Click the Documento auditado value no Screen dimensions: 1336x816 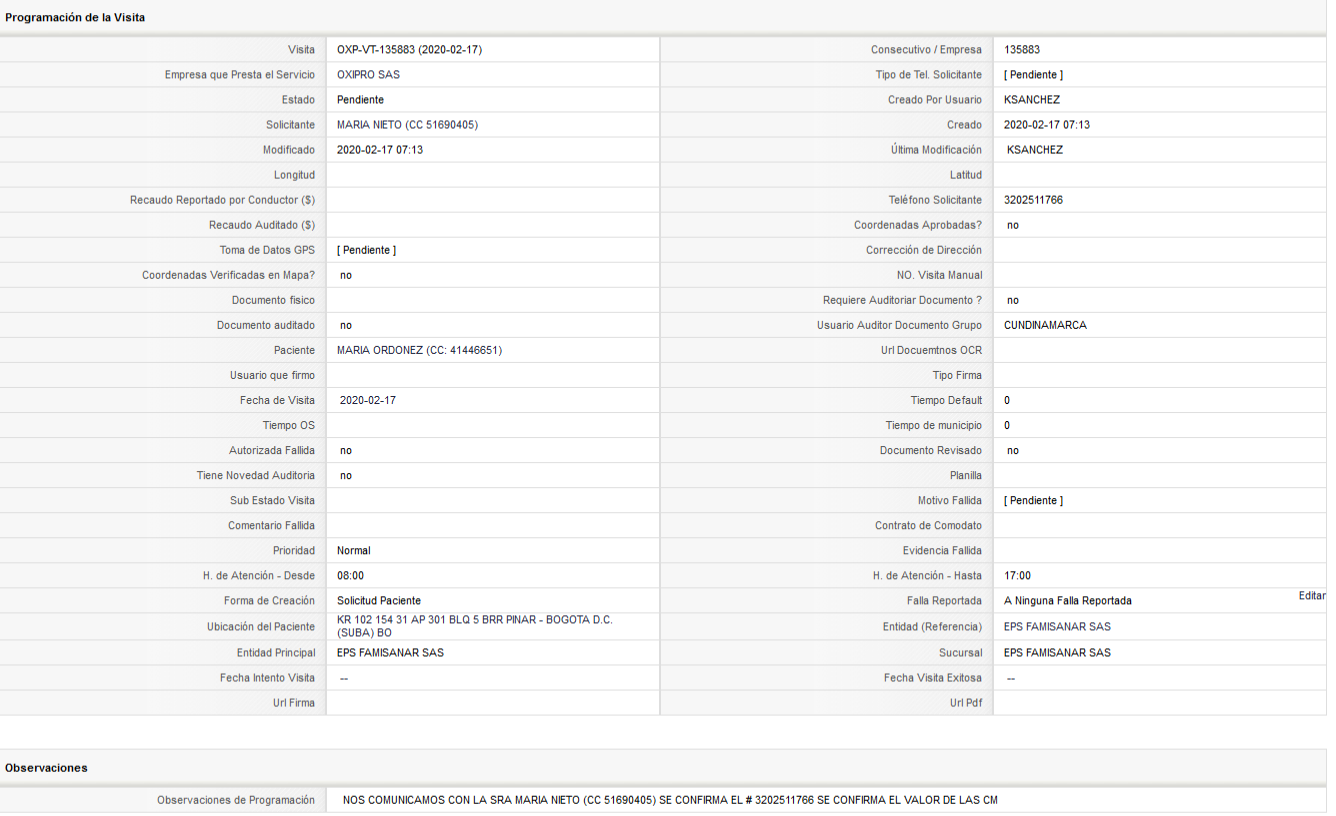(x=346, y=325)
